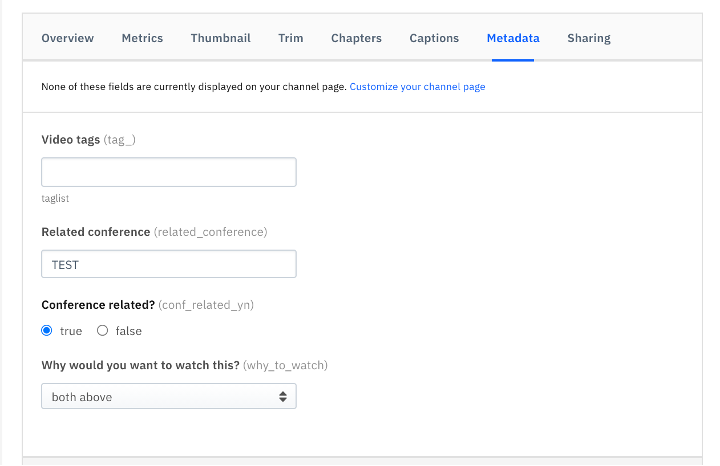This screenshot has width=720, height=466.
Task: Switch to the Metrics tab
Action: [142, 38]
